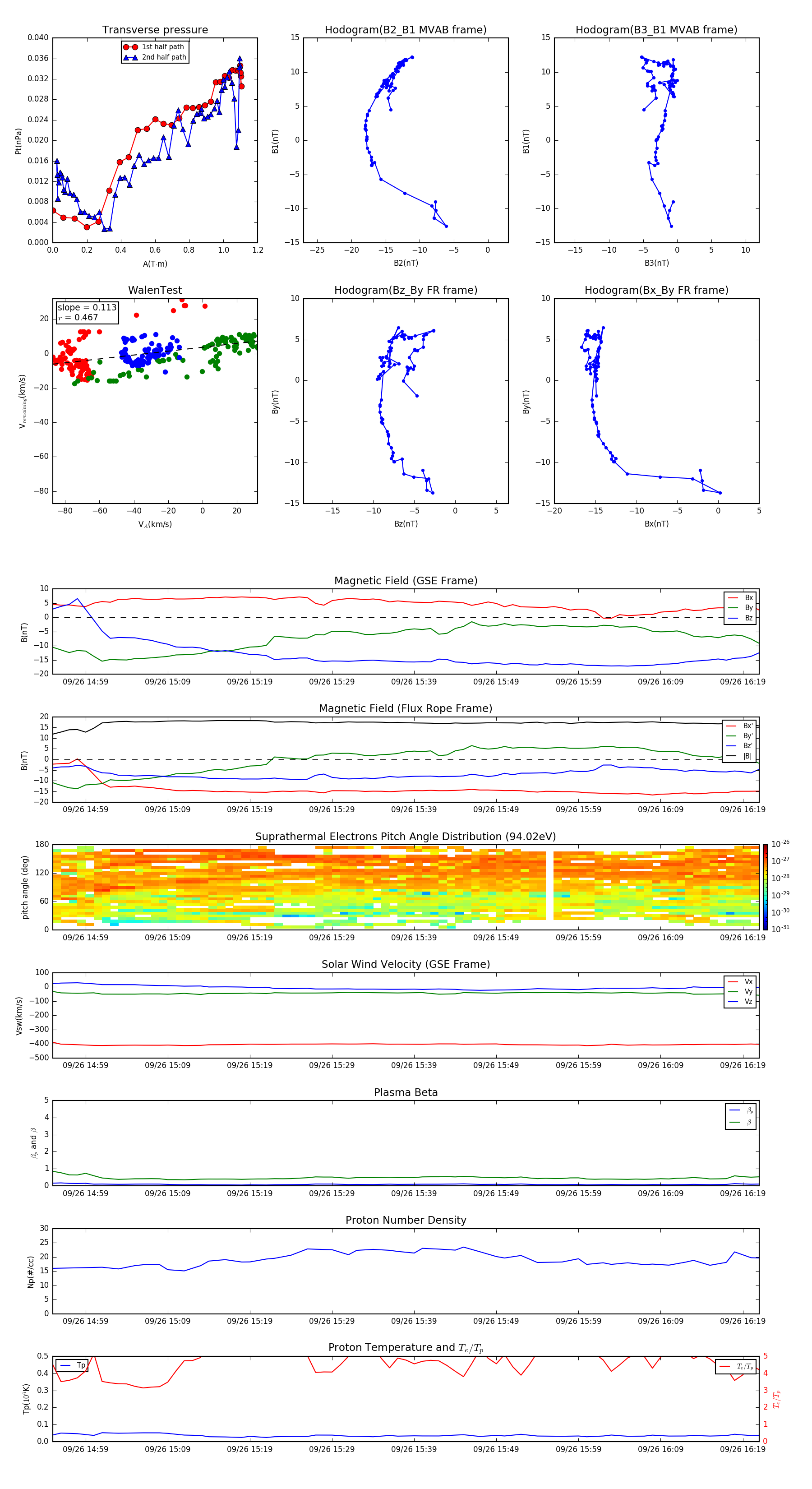Click the Tp(10^6K) left axis label
The width and height of the screenshot is (812, 1489).
[26, 1399]
